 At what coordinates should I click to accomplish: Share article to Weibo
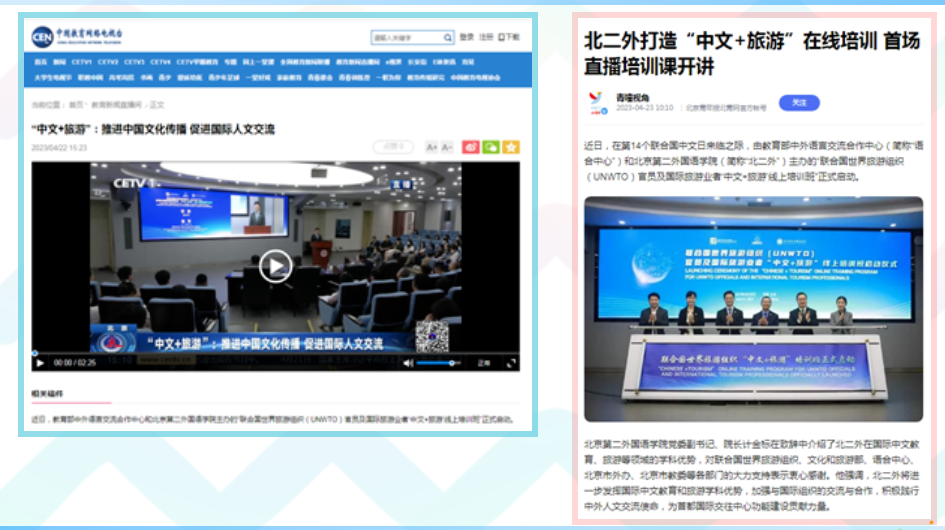pyautogui.click(x=471, y=147)
